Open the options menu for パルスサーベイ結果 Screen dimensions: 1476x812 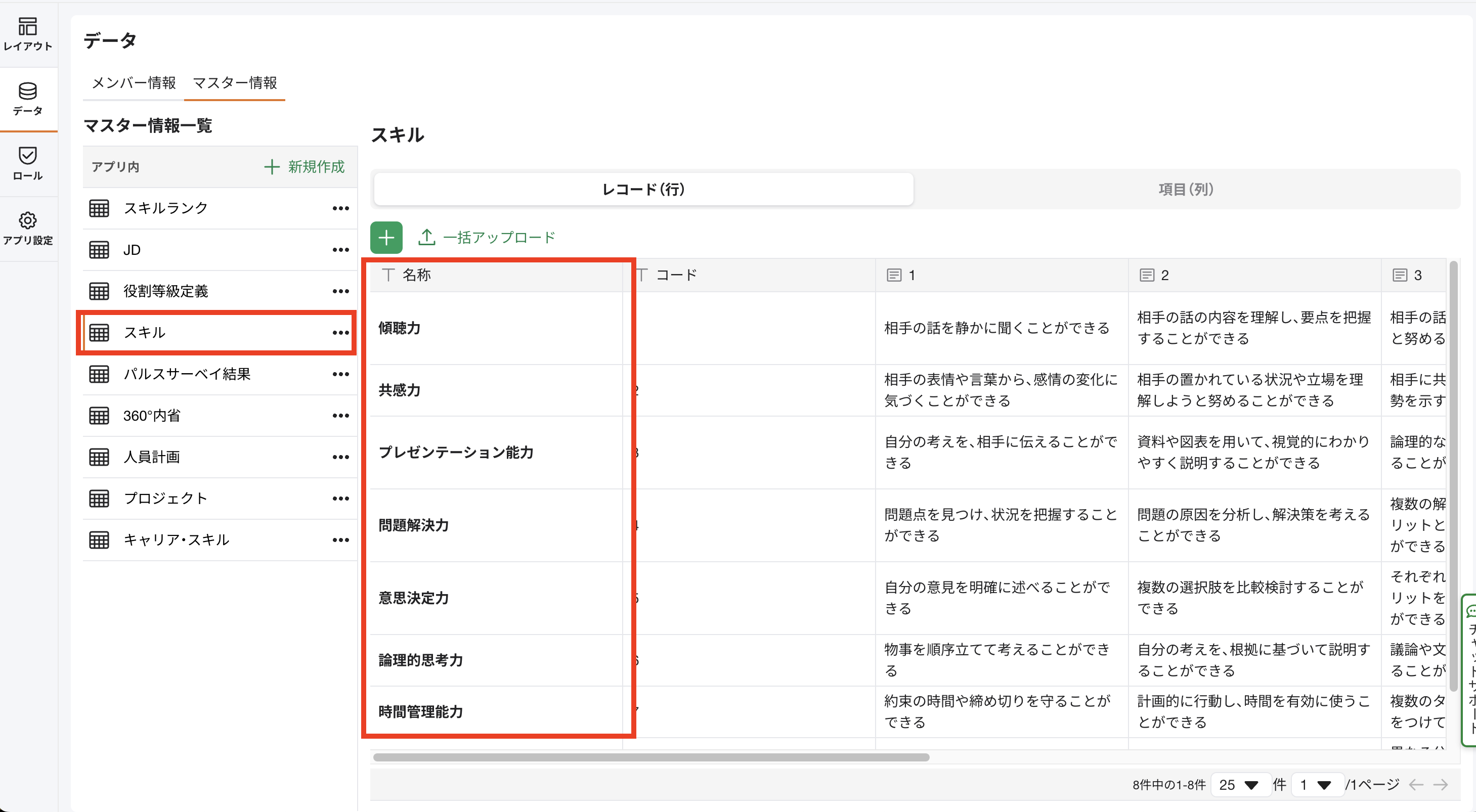pos(341,374)
